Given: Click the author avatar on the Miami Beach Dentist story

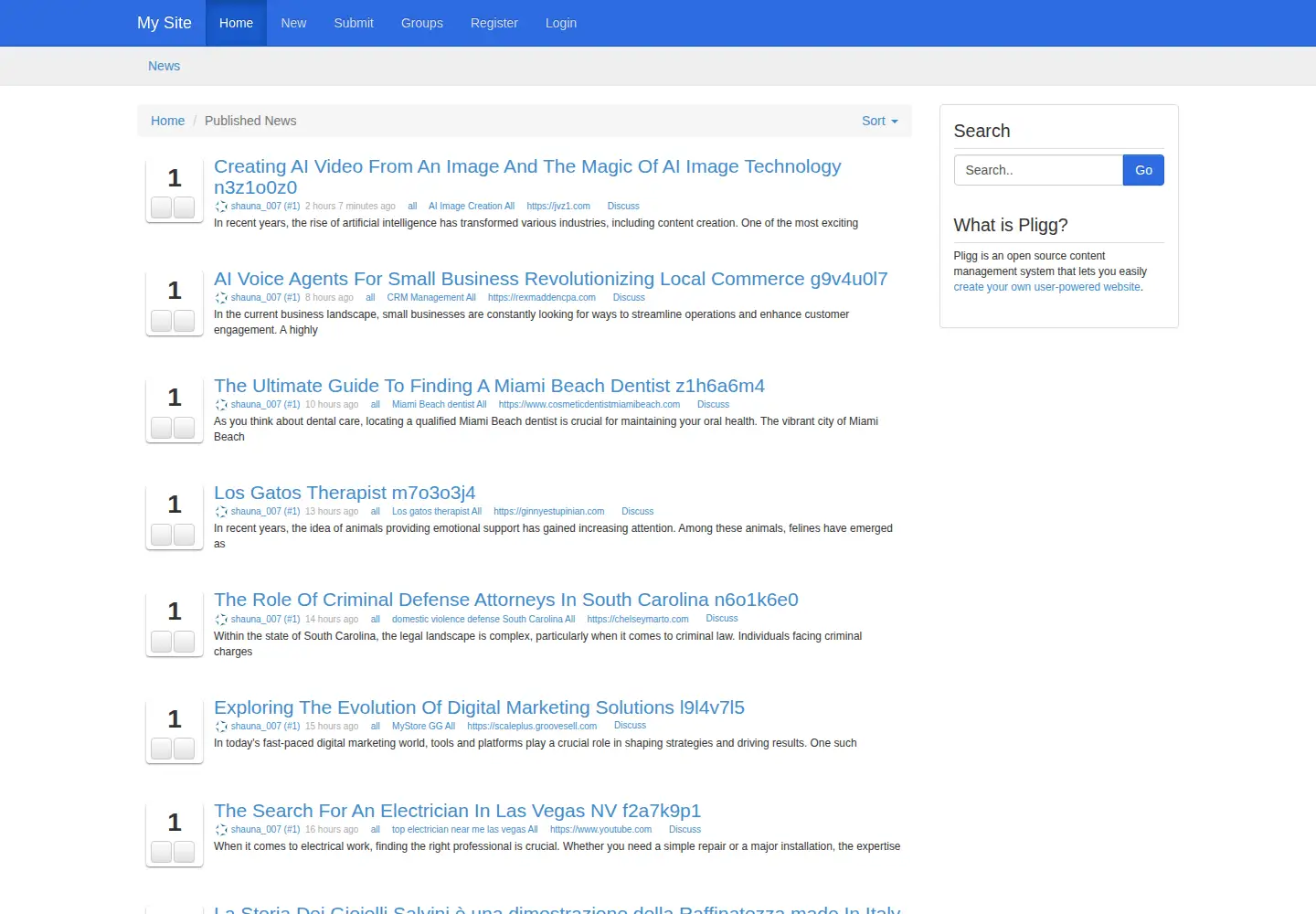Looking at the screenshot, I should coord(221,405).
